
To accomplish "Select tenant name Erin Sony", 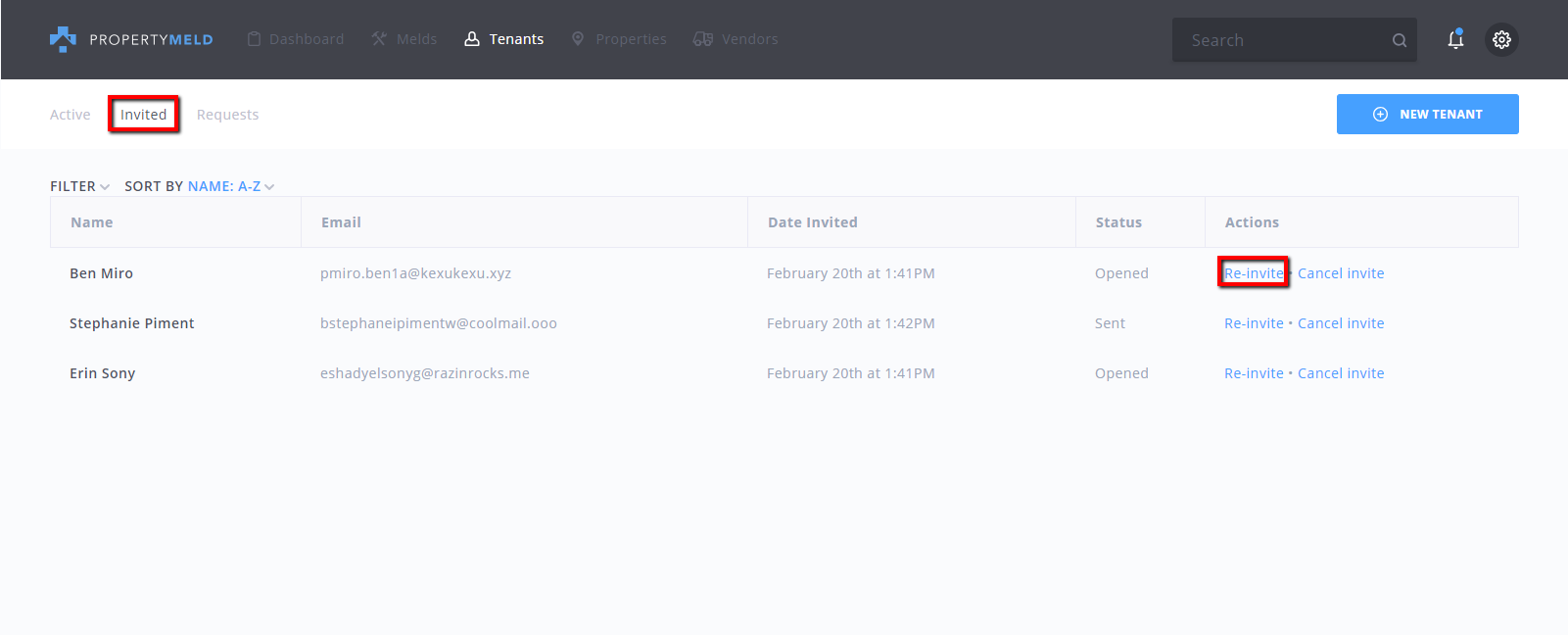I will pyautogui.click(x=103, y=373).
